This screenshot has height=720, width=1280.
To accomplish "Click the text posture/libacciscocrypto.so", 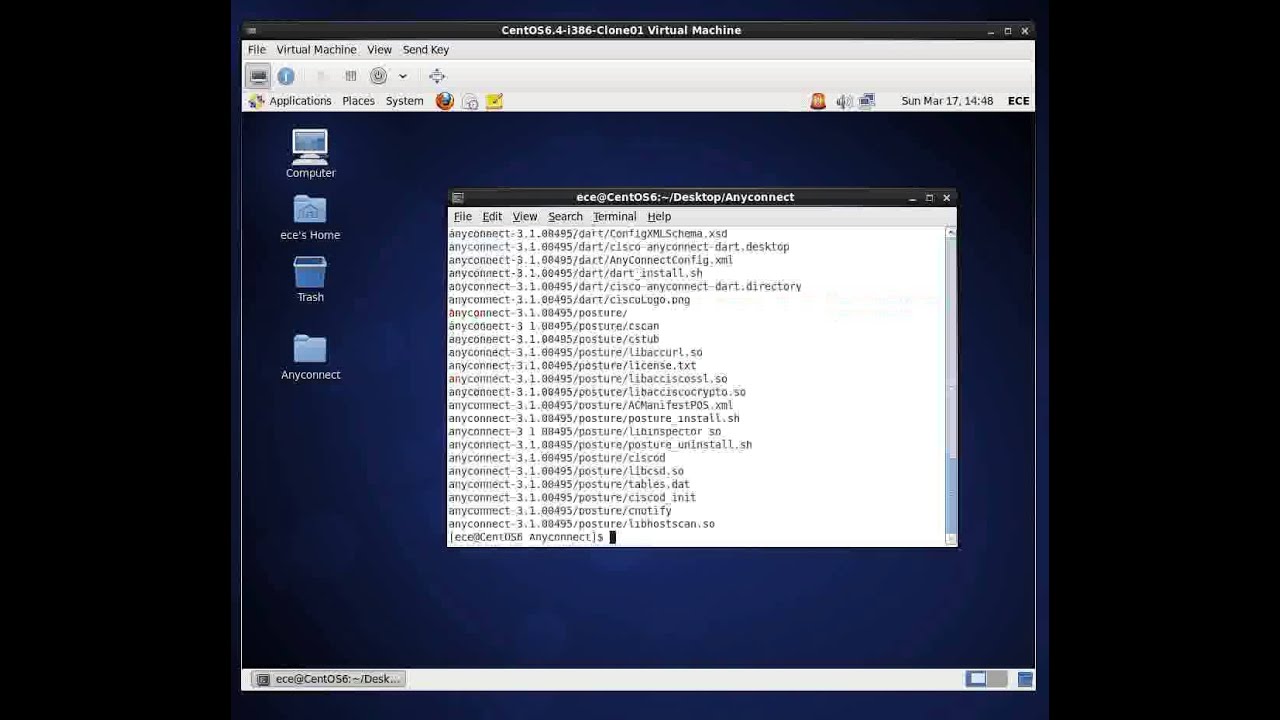I will [x=662, y=392].
